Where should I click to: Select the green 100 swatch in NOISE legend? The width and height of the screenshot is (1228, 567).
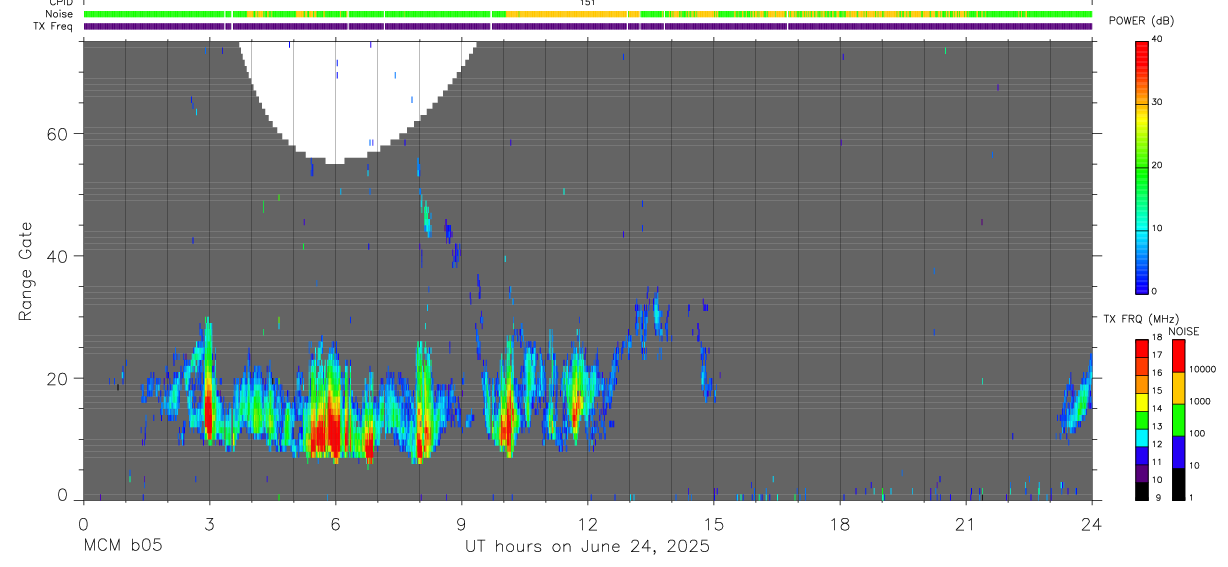coord(1178,419)
